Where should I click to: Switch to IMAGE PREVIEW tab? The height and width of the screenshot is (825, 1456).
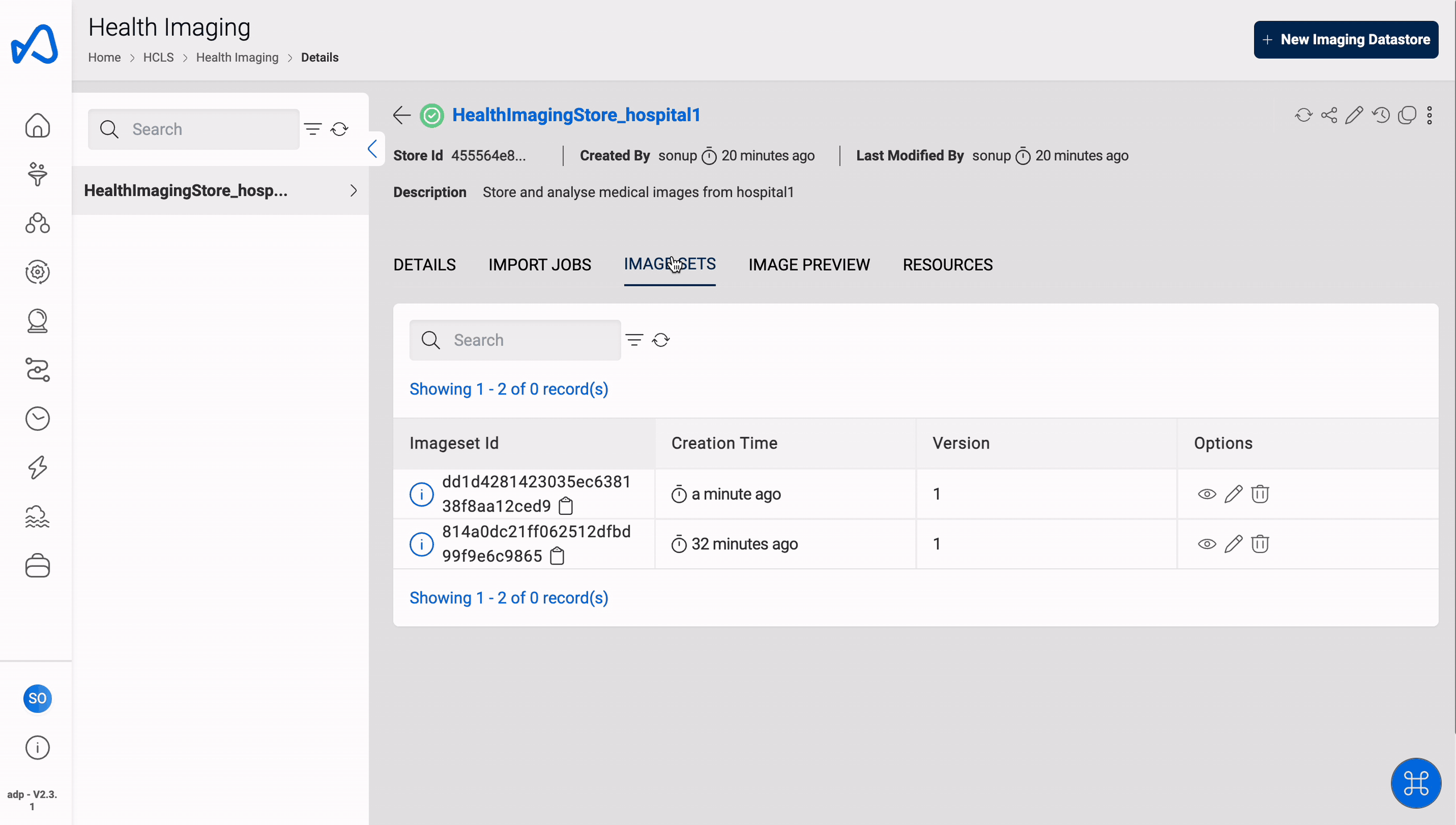(809, 265)
